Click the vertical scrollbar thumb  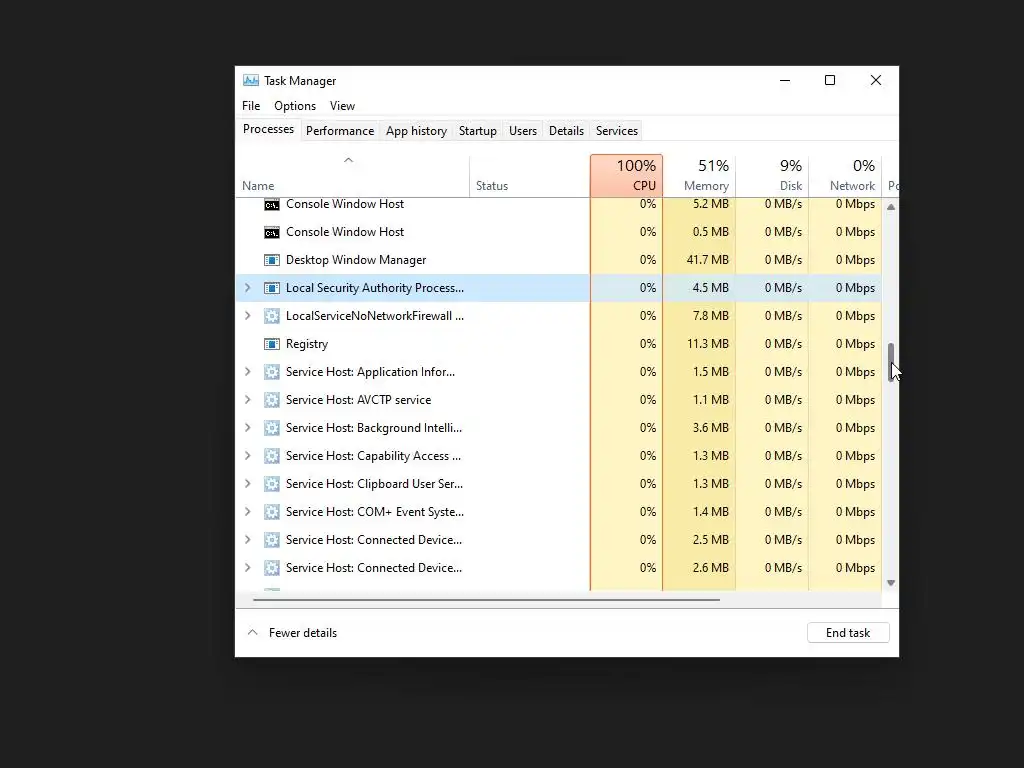(891, 362)
